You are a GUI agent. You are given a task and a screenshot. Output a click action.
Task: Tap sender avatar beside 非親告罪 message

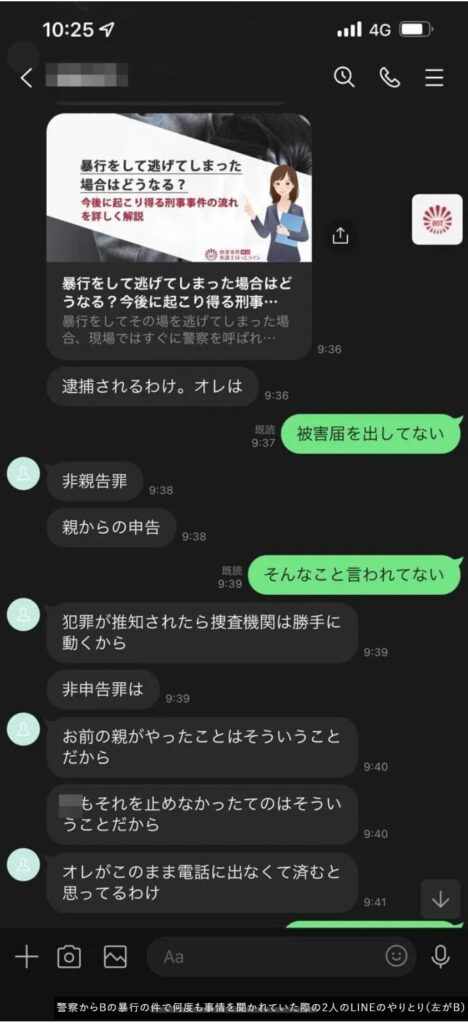point(23,473)
